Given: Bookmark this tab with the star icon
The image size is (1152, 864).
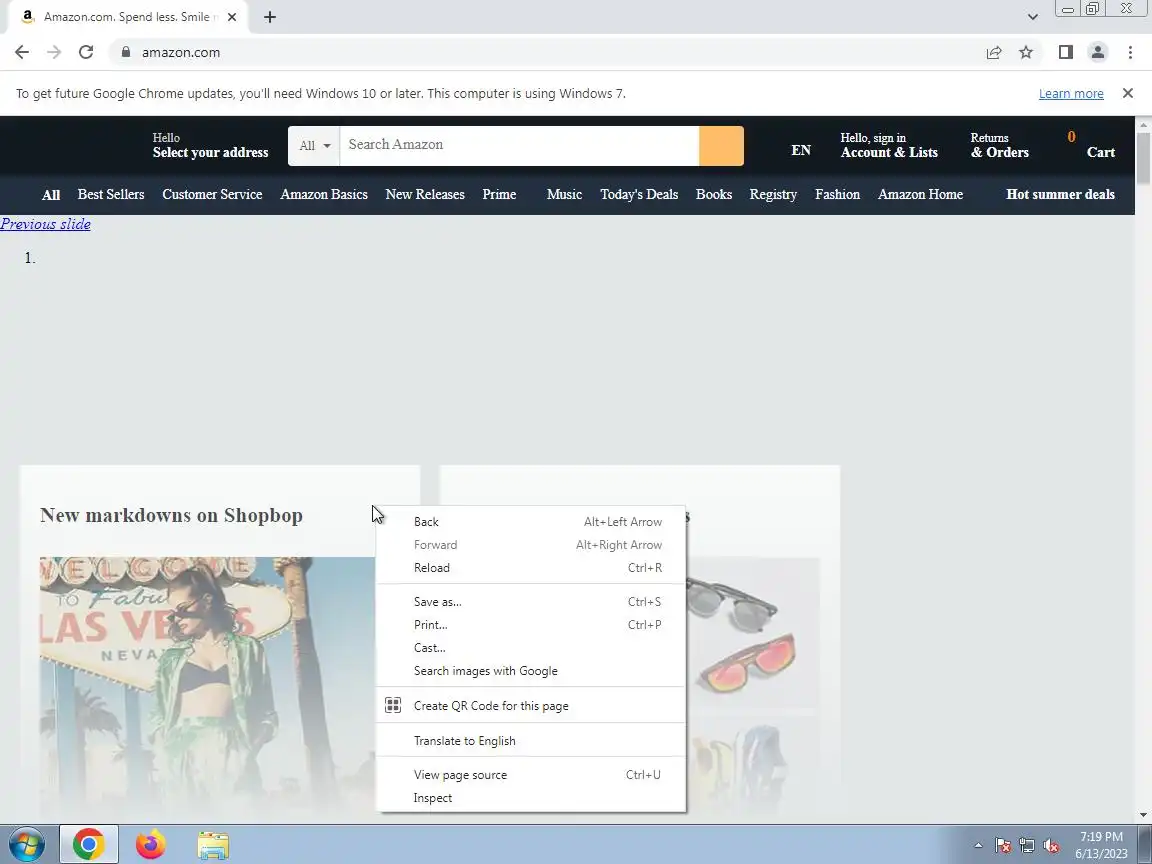Looking at the screenshot, I should (1026, 52).
